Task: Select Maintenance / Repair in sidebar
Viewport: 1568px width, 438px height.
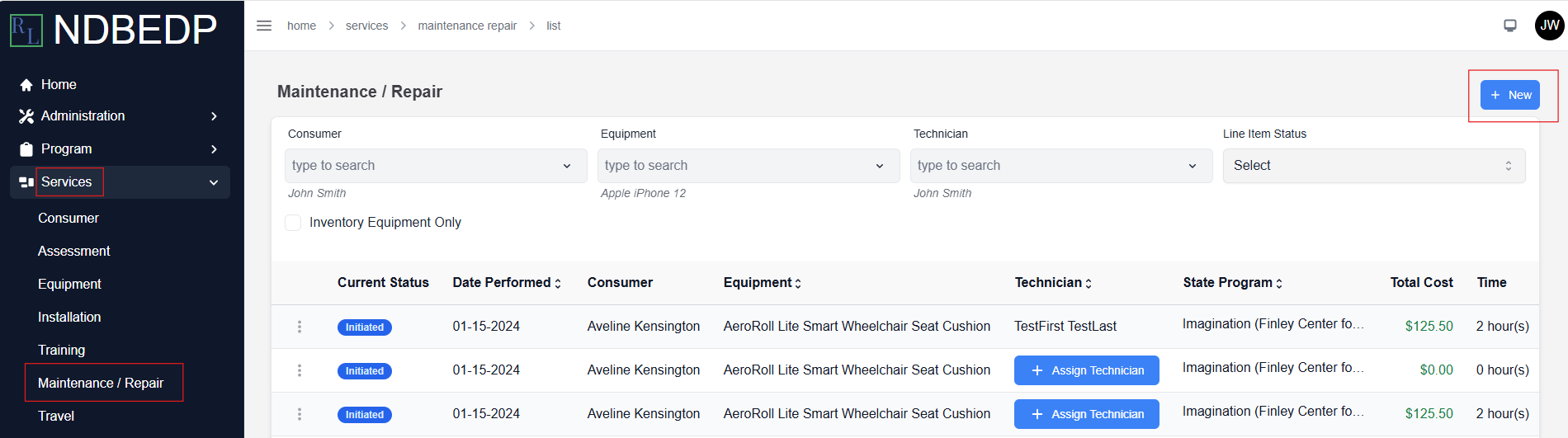Action: [x=101, y=383]
